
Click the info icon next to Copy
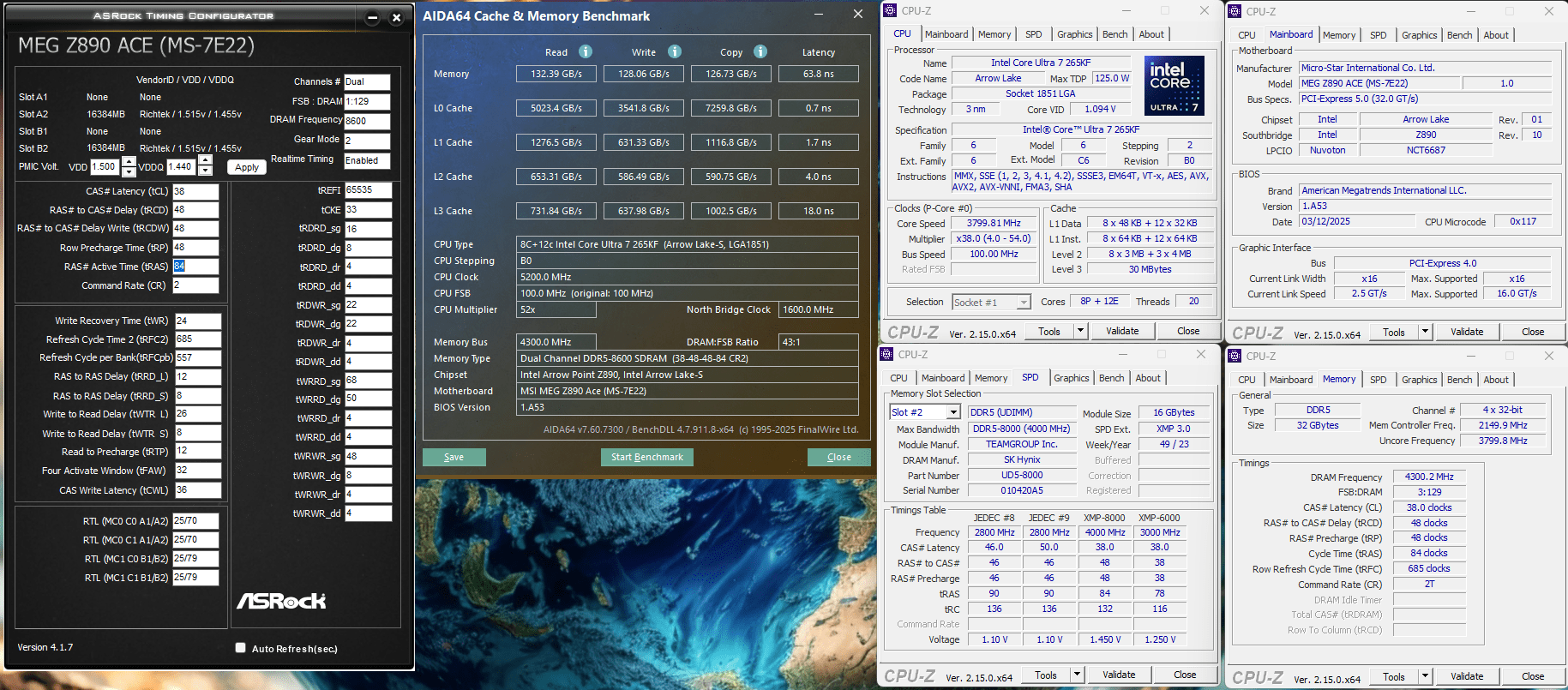[x=760, y=51]
